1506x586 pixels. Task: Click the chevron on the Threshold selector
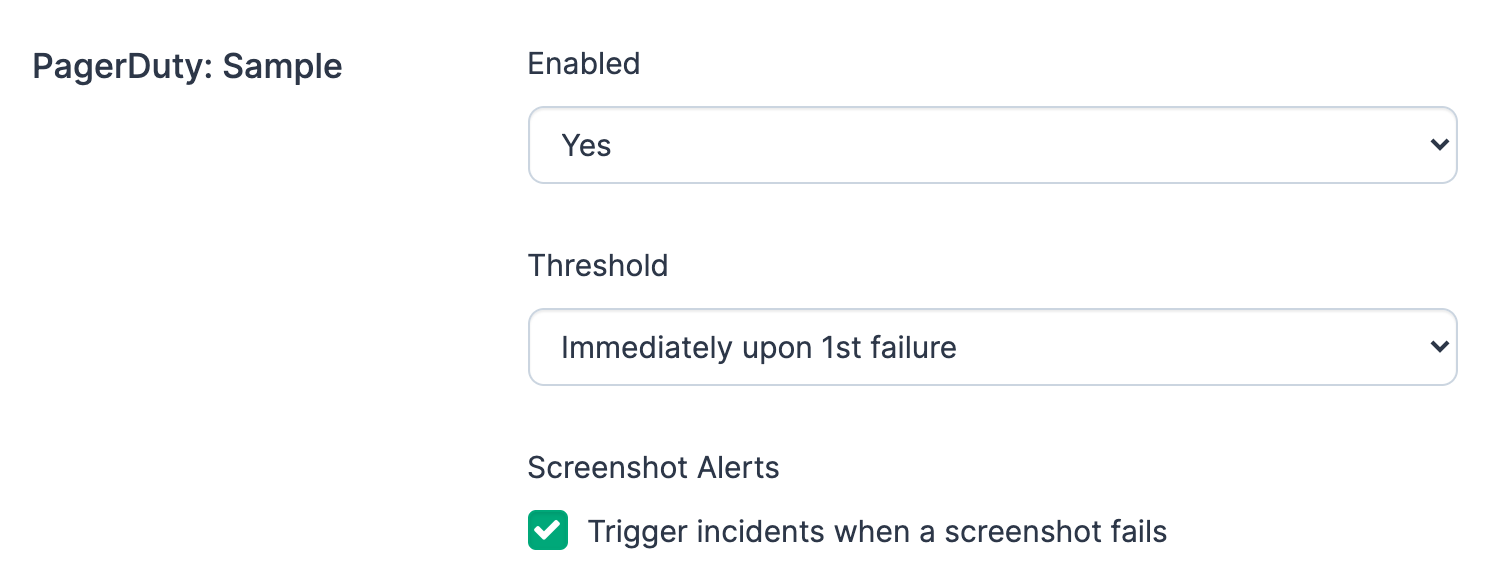tap(1440, 347)
